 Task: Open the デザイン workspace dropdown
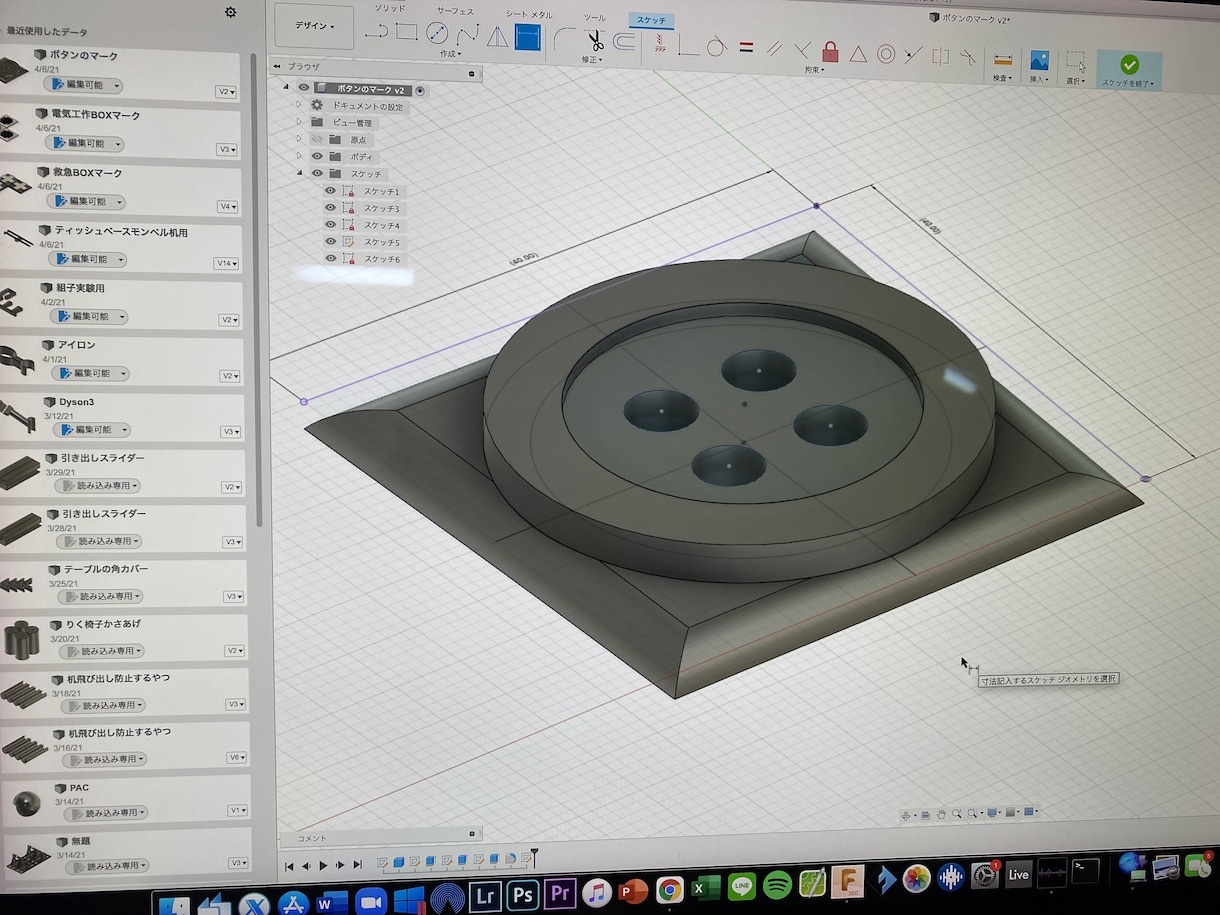pyautogui.click(x=314, y=26)
